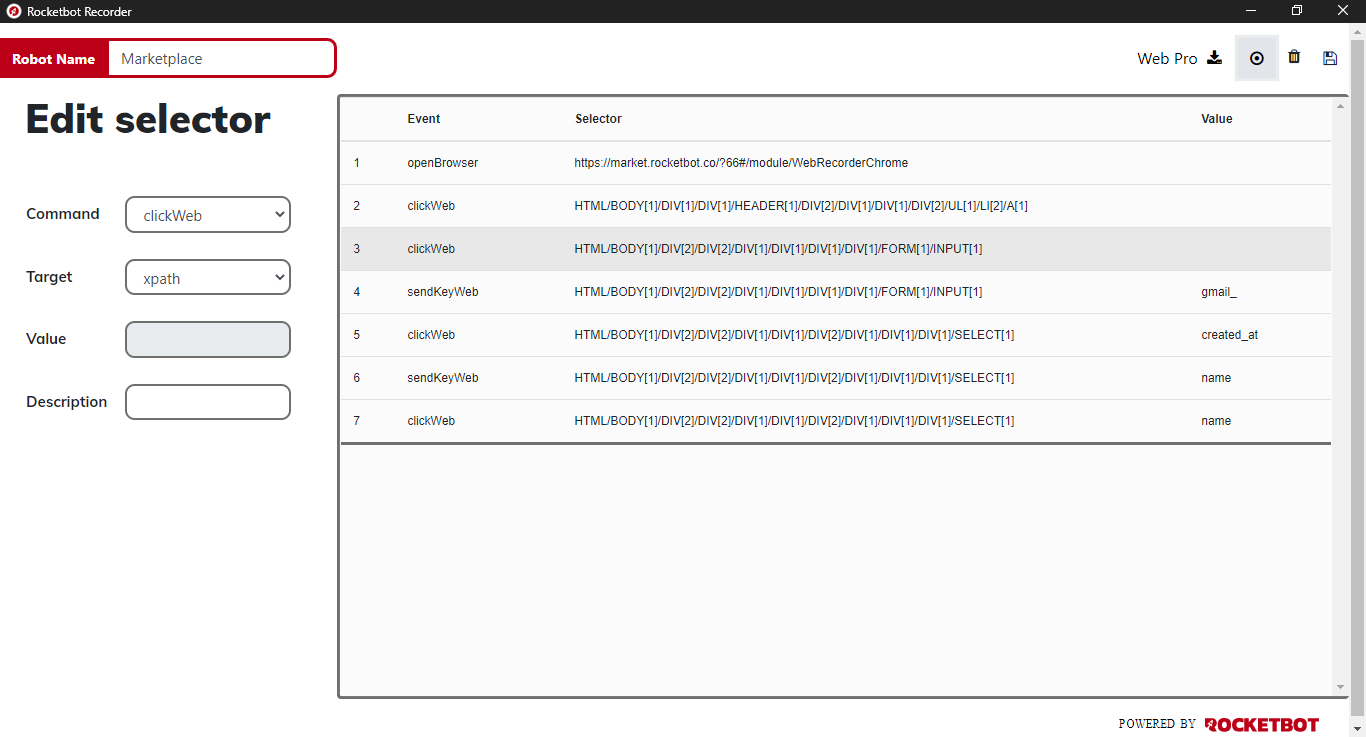Open the Command dropdown showing clickWeb

coord(208,215)
